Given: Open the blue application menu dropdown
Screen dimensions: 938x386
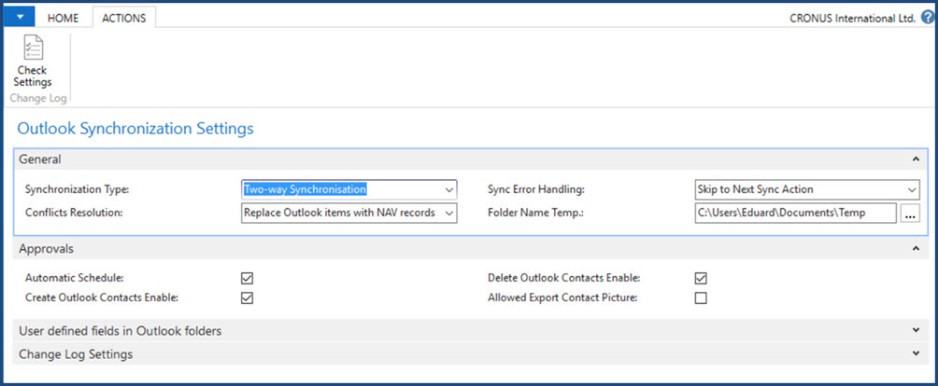Looking at the screenshot, I should pos(20,17).
